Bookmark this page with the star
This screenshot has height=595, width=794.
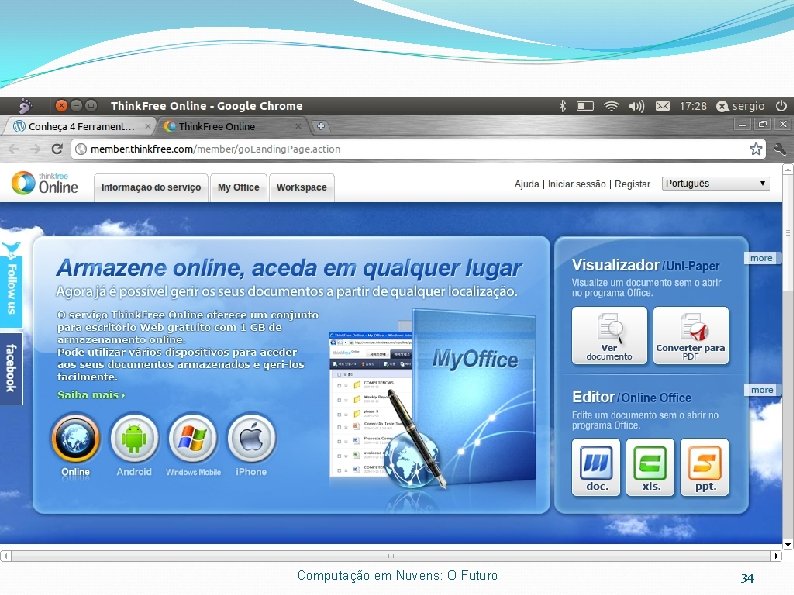[756, 149]
